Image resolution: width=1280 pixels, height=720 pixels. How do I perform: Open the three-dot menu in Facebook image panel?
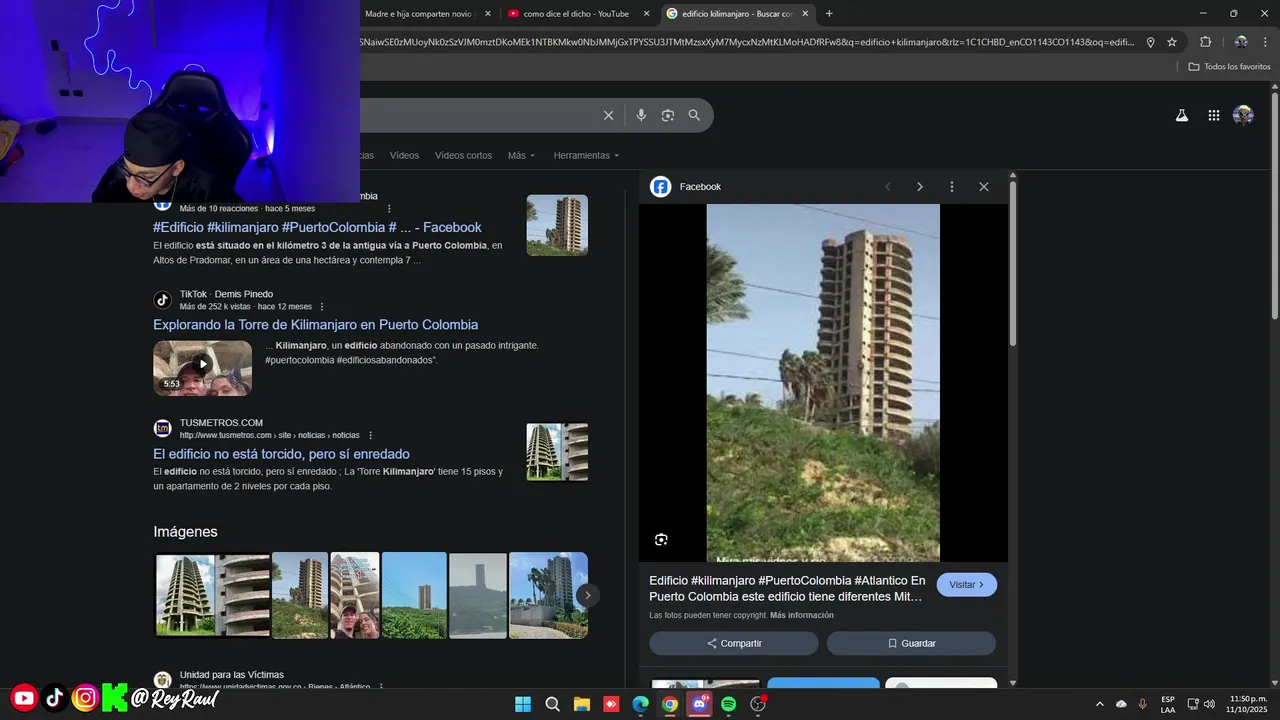952,187
